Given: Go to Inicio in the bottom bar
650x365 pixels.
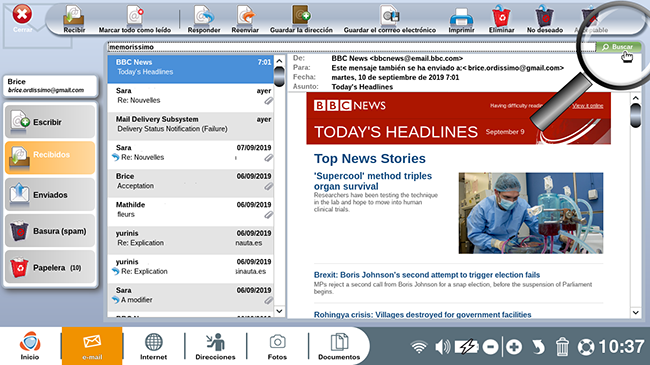Looking at the screenshot, I should (30, 346).
